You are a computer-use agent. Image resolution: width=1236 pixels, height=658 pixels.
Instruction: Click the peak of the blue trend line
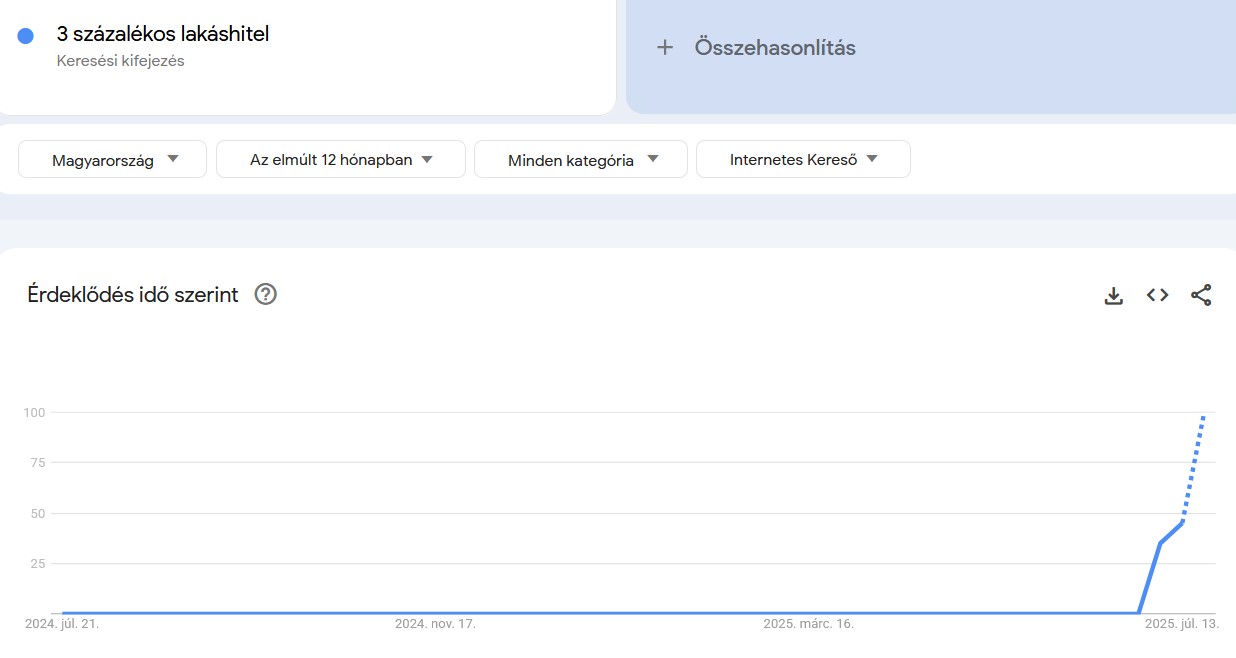click(x=1203, y=415)
